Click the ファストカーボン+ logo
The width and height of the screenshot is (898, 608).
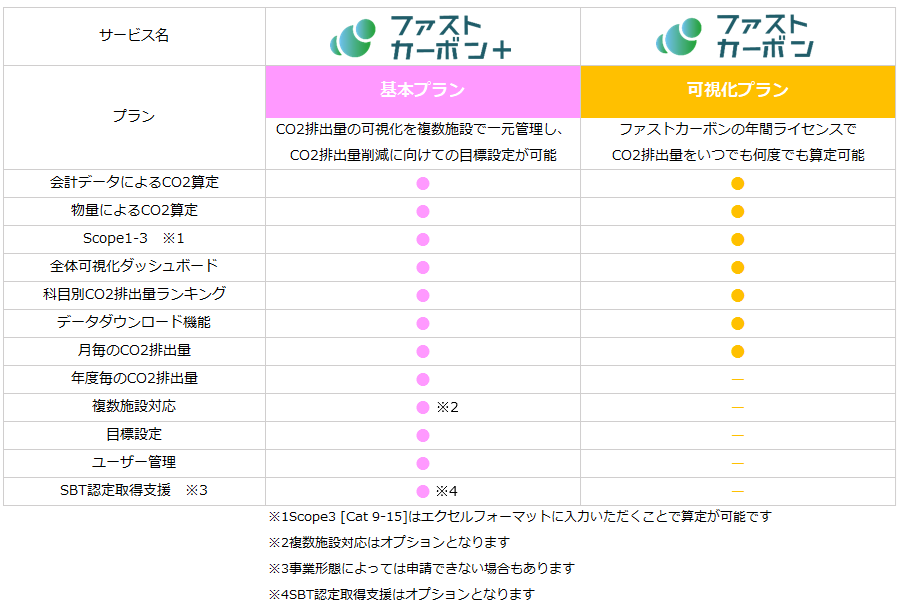[x=421, y=37]
